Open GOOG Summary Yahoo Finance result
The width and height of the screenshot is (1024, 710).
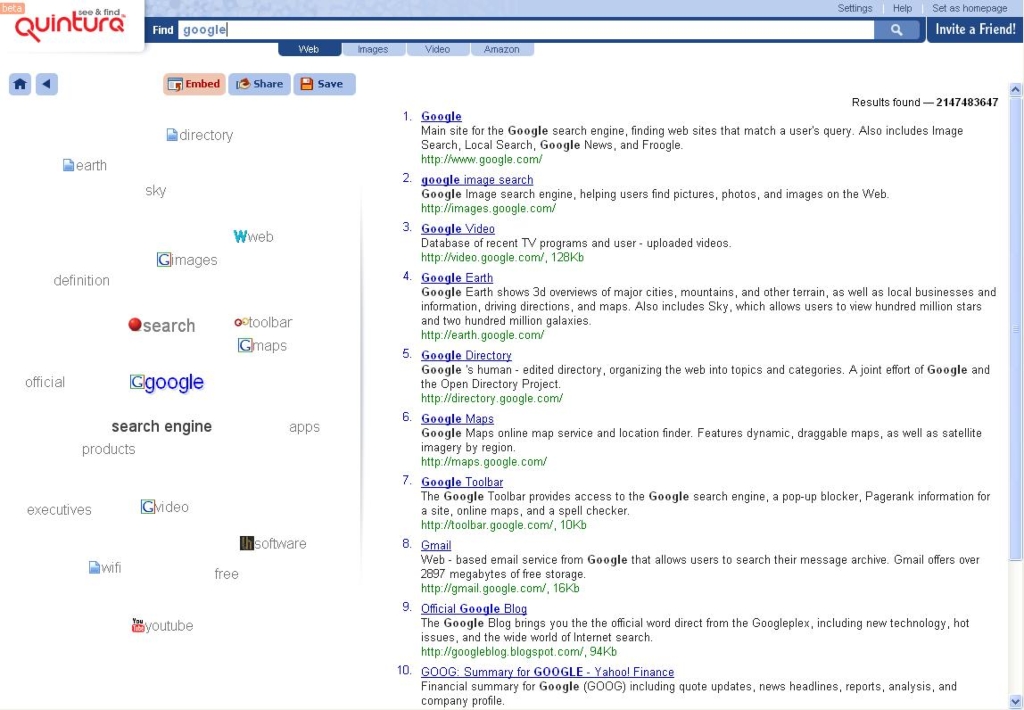(x=547, y=672)
